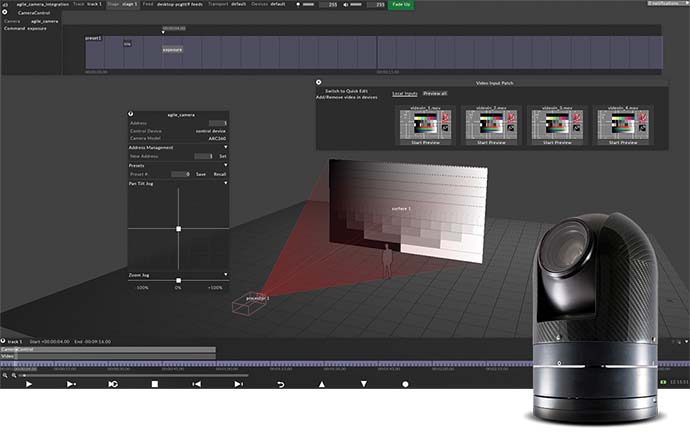Click the Camera field value agile_camera

[x=44, y=21]
